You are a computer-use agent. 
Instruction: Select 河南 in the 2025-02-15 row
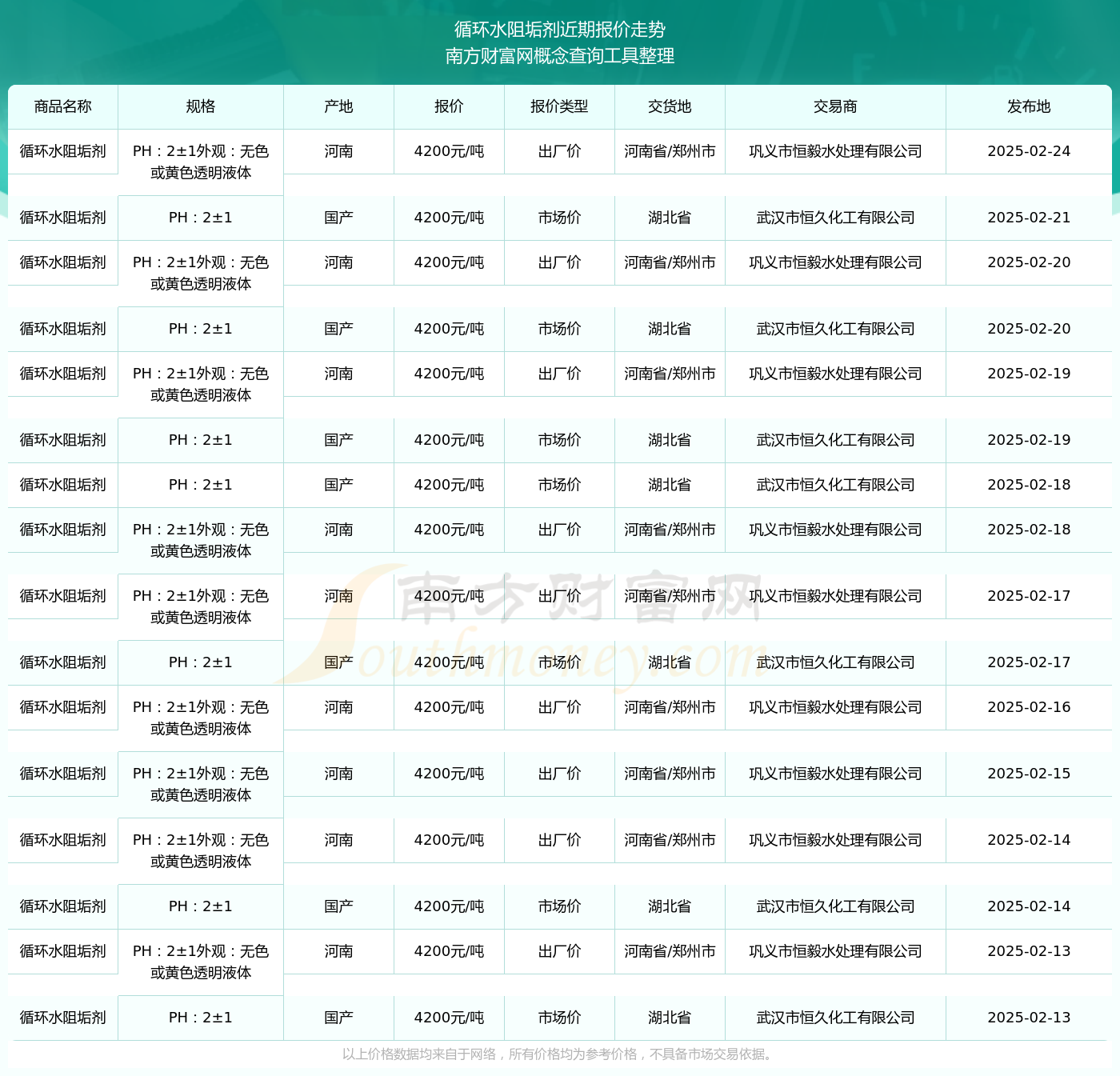click(x=338, y=774)
